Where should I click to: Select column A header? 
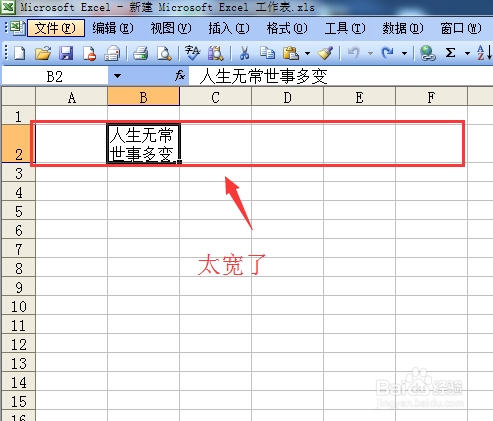(71, 97)
